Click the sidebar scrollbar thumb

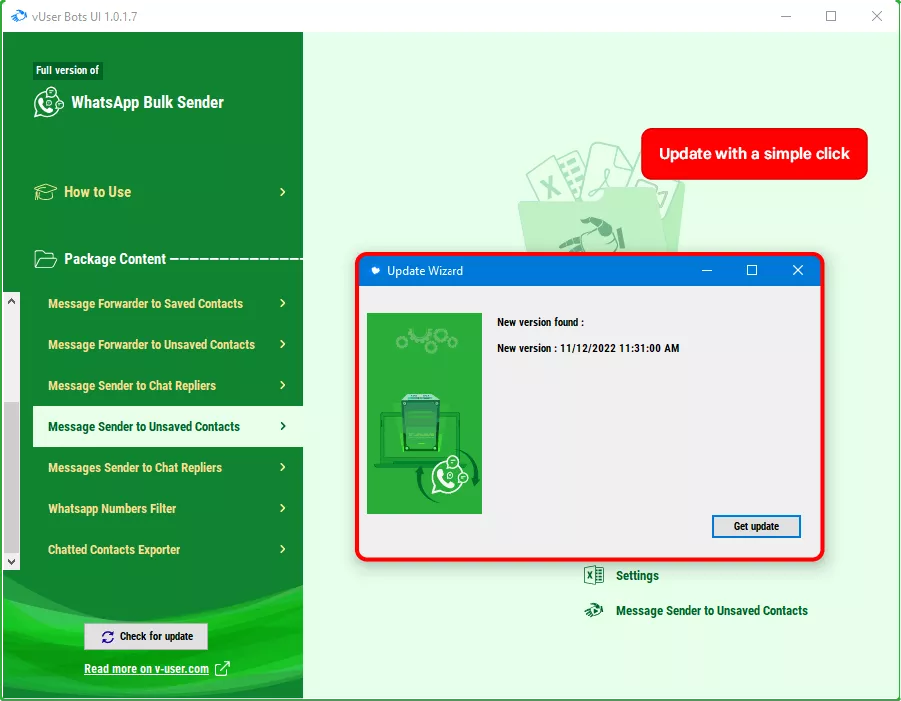tap(11, 477)
